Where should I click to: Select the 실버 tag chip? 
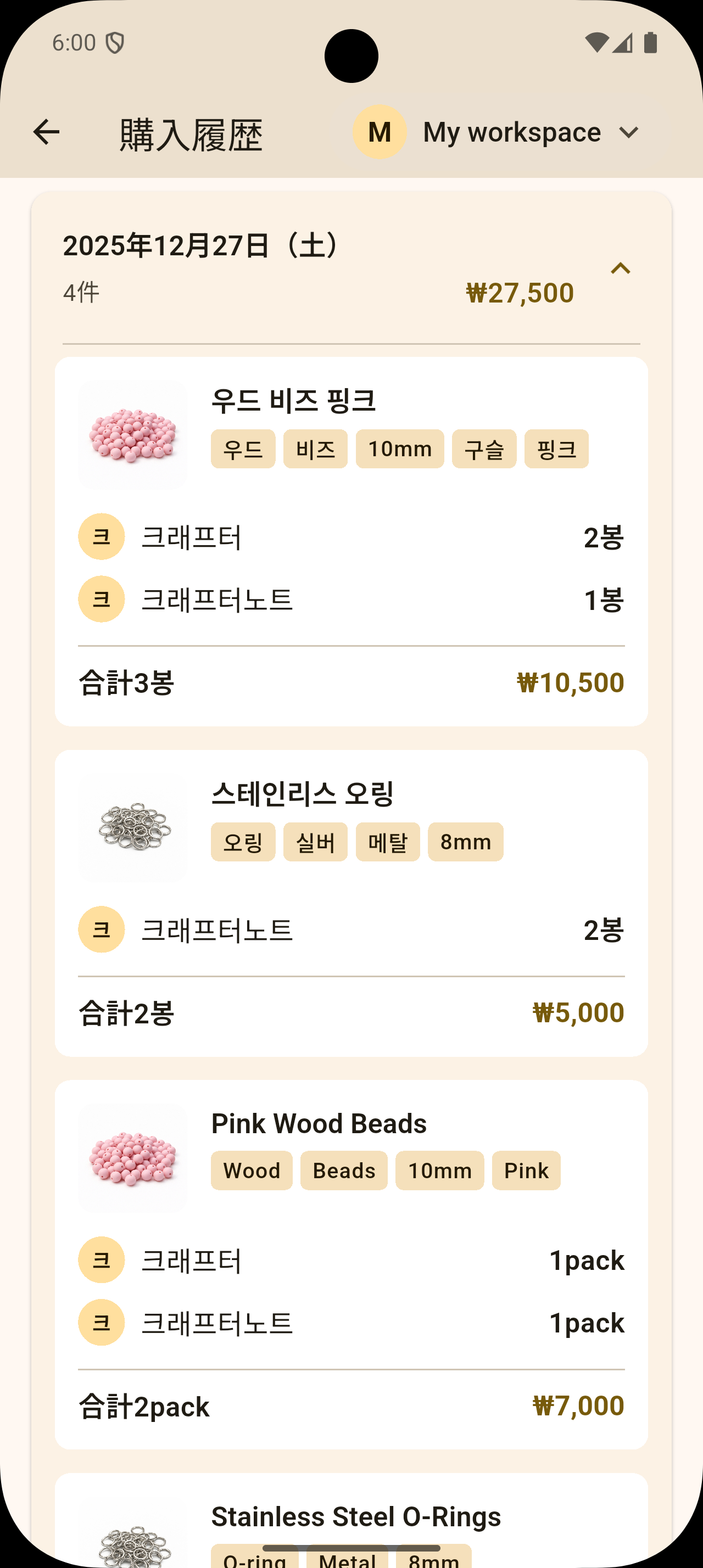click(315, 842)
